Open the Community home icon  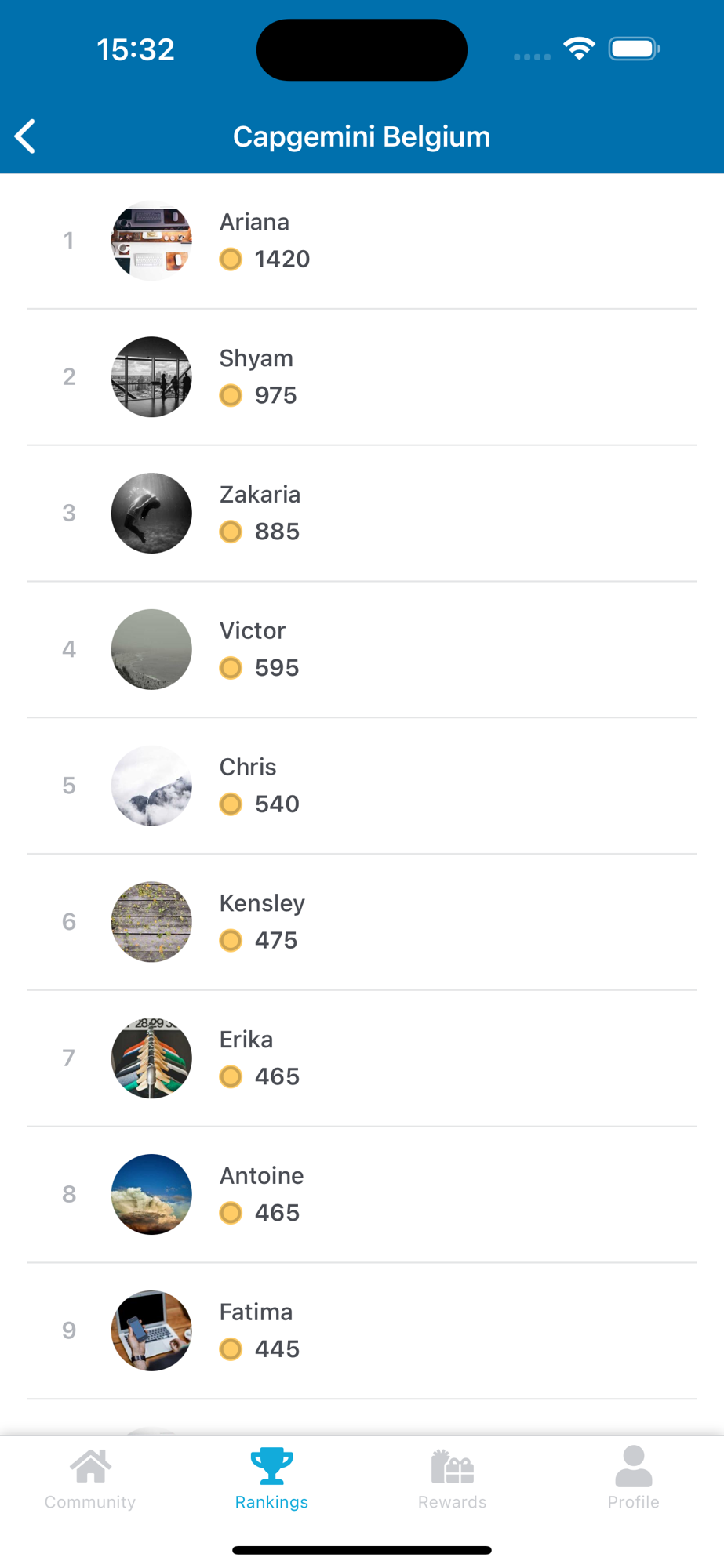tap(90, 1466)
